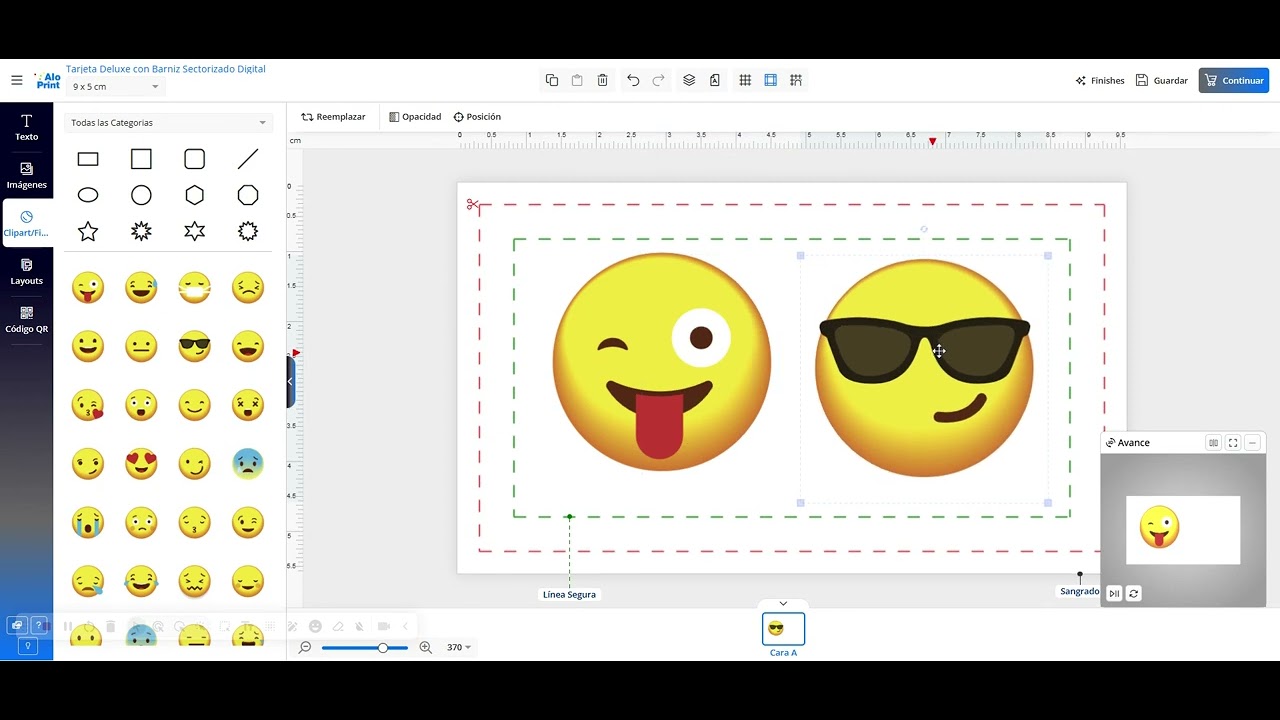
Task: Add the winking tongue-out emoji clipart
Action: coord(88,288)
